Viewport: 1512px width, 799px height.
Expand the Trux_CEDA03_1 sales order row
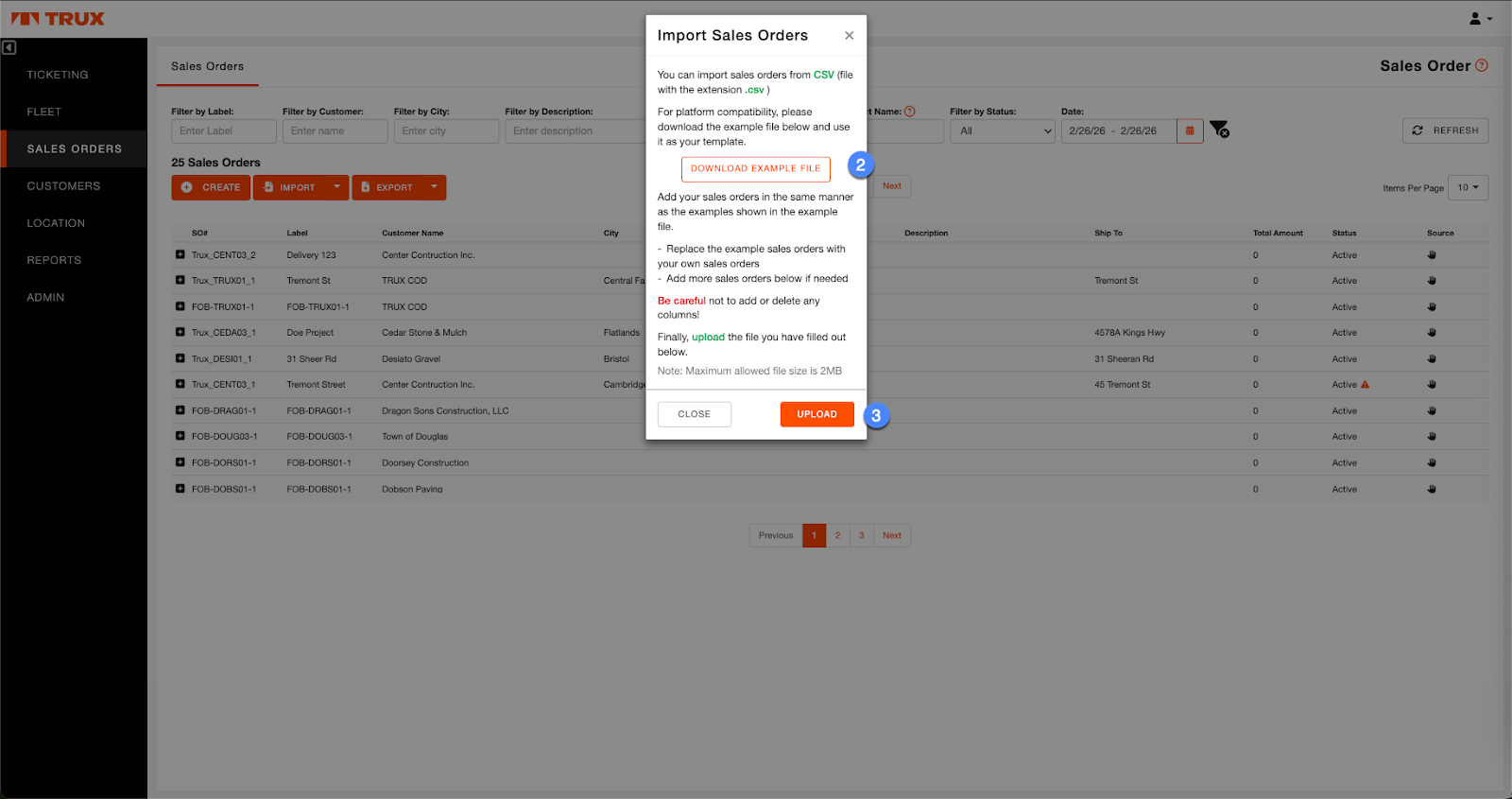click(x=180, y=332)
